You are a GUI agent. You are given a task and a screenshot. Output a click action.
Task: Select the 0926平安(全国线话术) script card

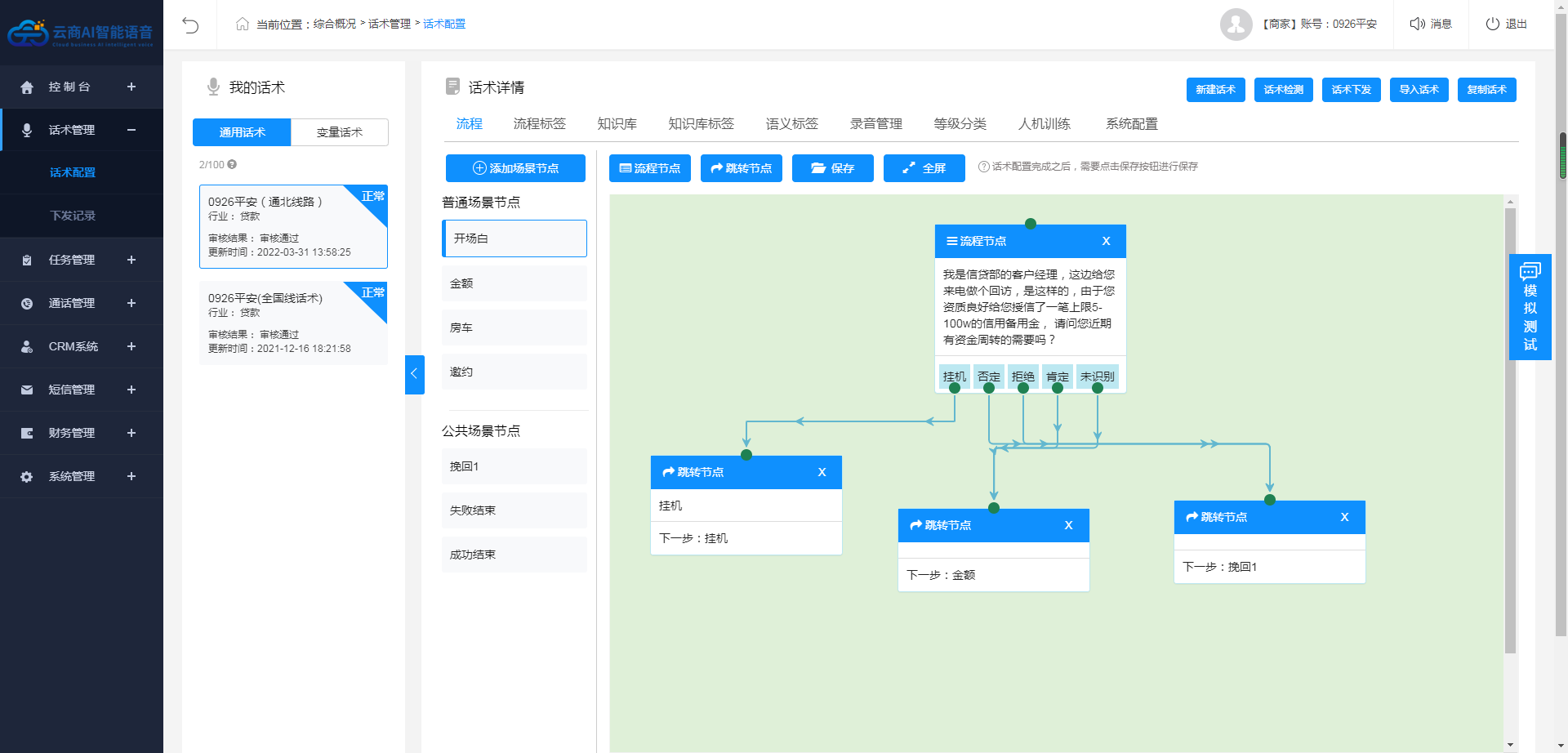293,323
